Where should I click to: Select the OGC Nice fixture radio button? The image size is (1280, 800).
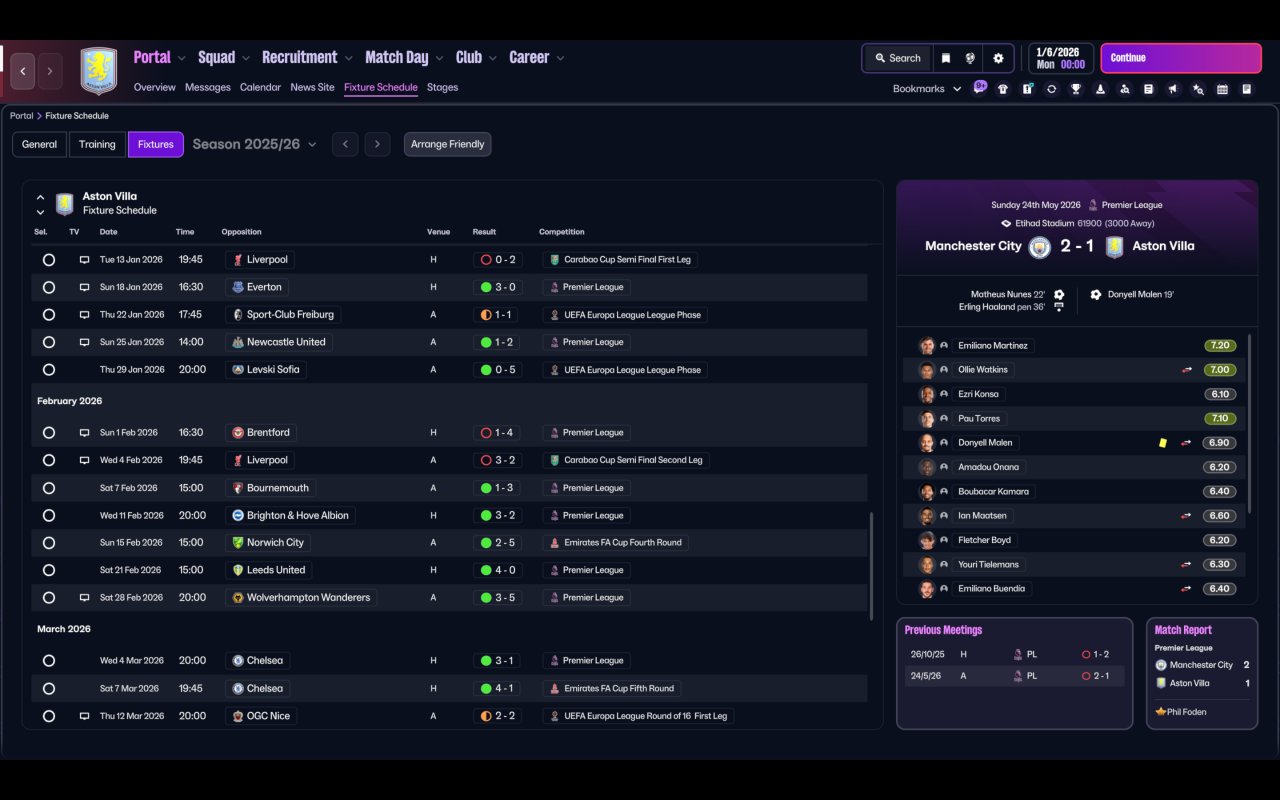(49, 716)
